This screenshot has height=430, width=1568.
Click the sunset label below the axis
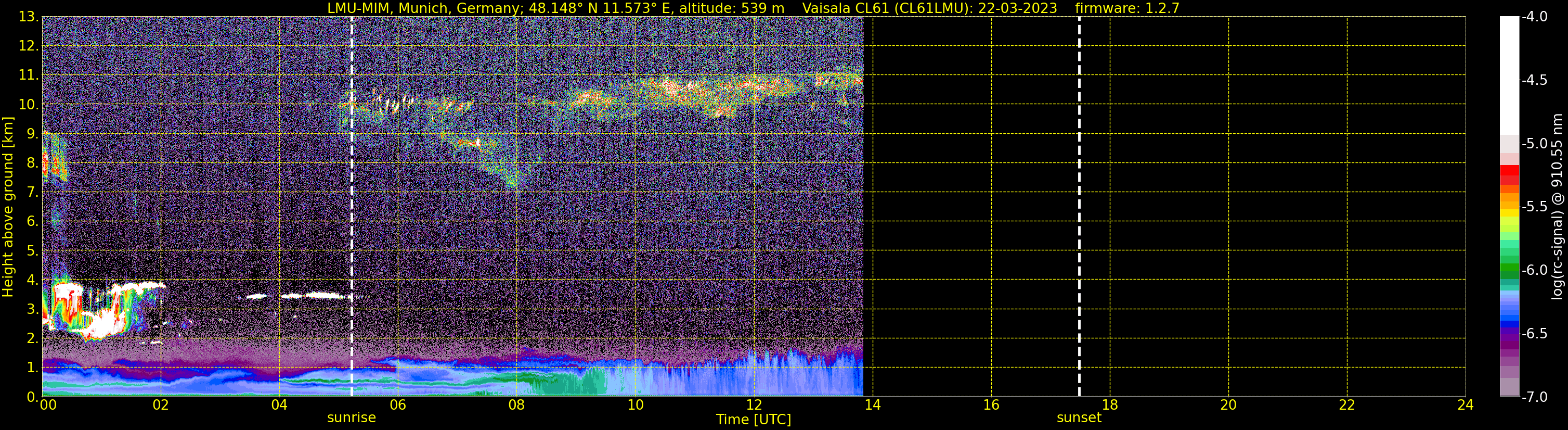tap(1079, 417)
